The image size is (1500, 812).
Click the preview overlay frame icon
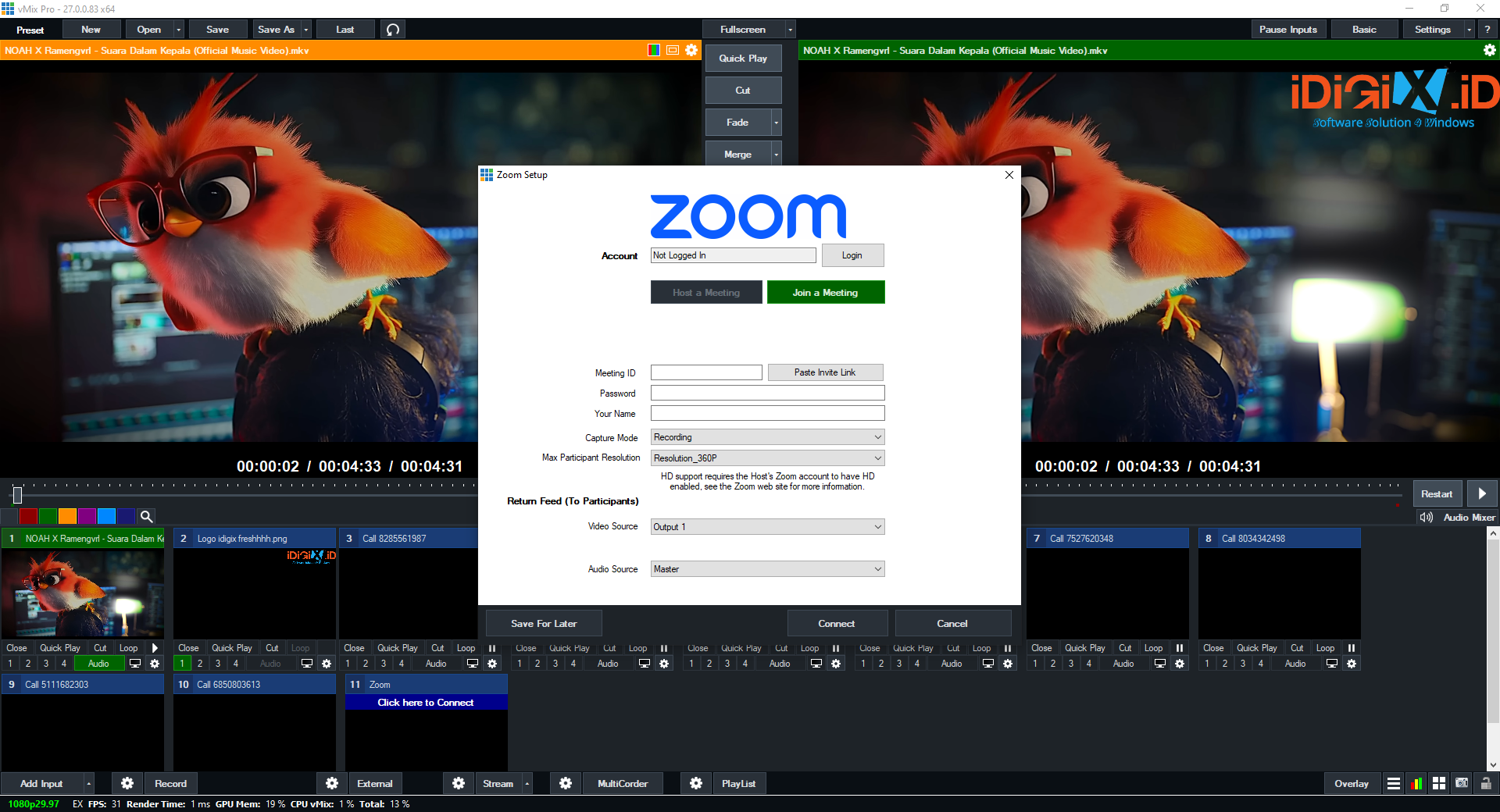point(673,50)
